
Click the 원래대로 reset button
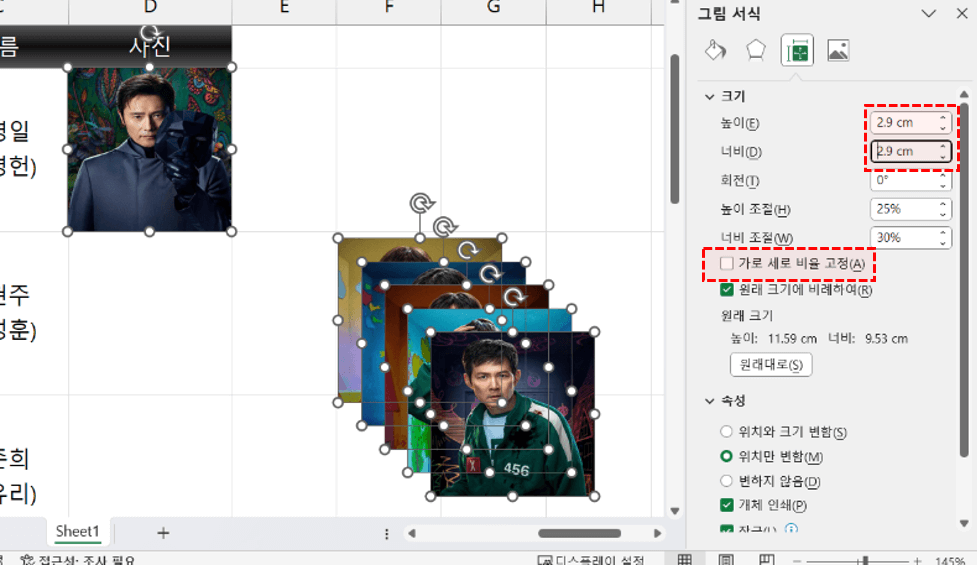tap(770, 365)
